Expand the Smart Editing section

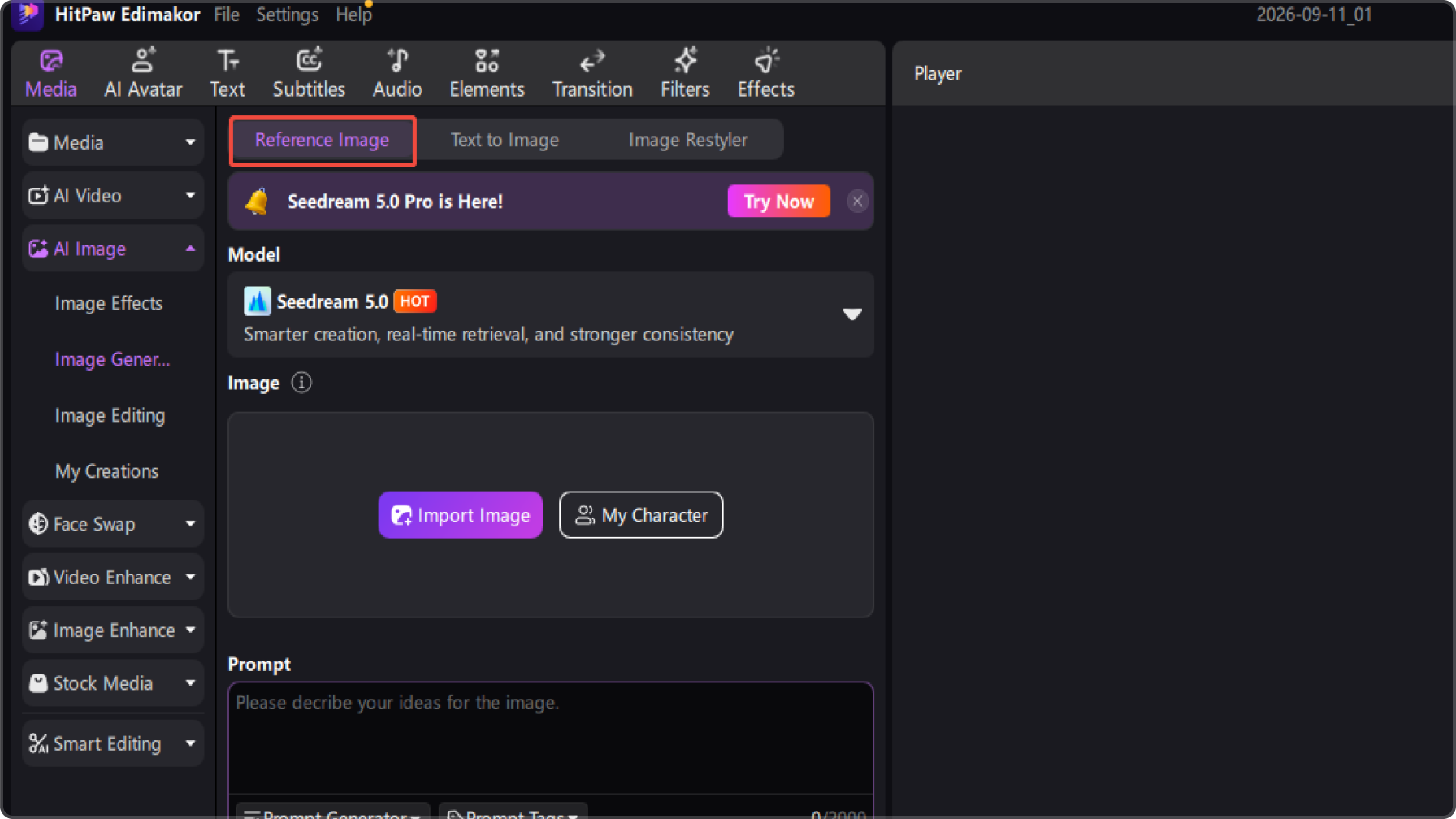pos(113,743)
